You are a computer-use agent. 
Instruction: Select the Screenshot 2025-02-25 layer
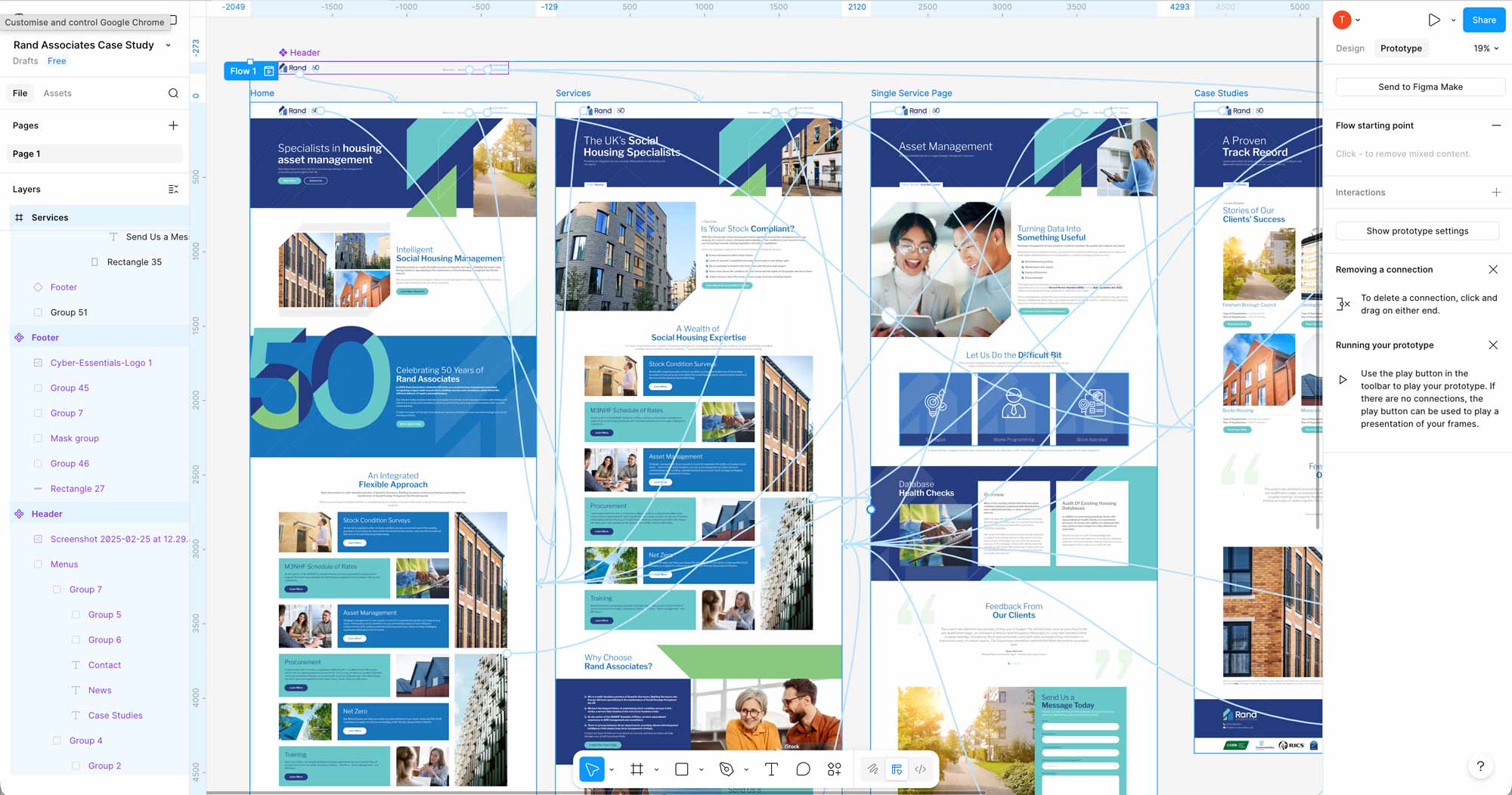click(x=119, y=539)
